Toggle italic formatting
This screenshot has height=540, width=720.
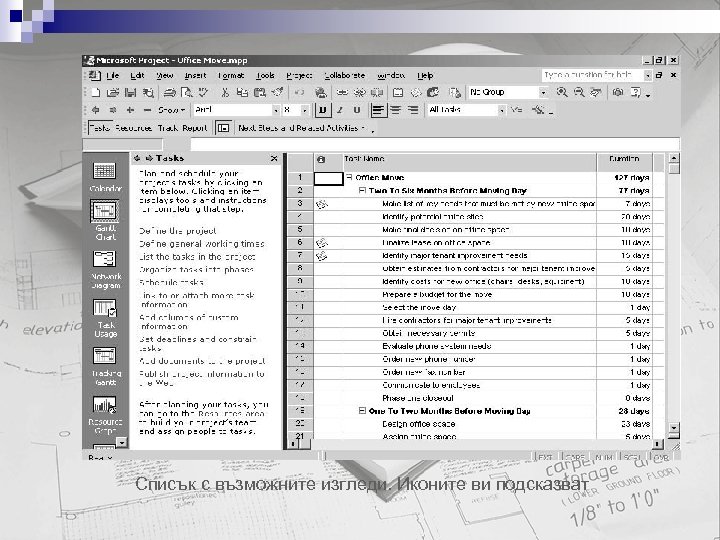(340, 110)
